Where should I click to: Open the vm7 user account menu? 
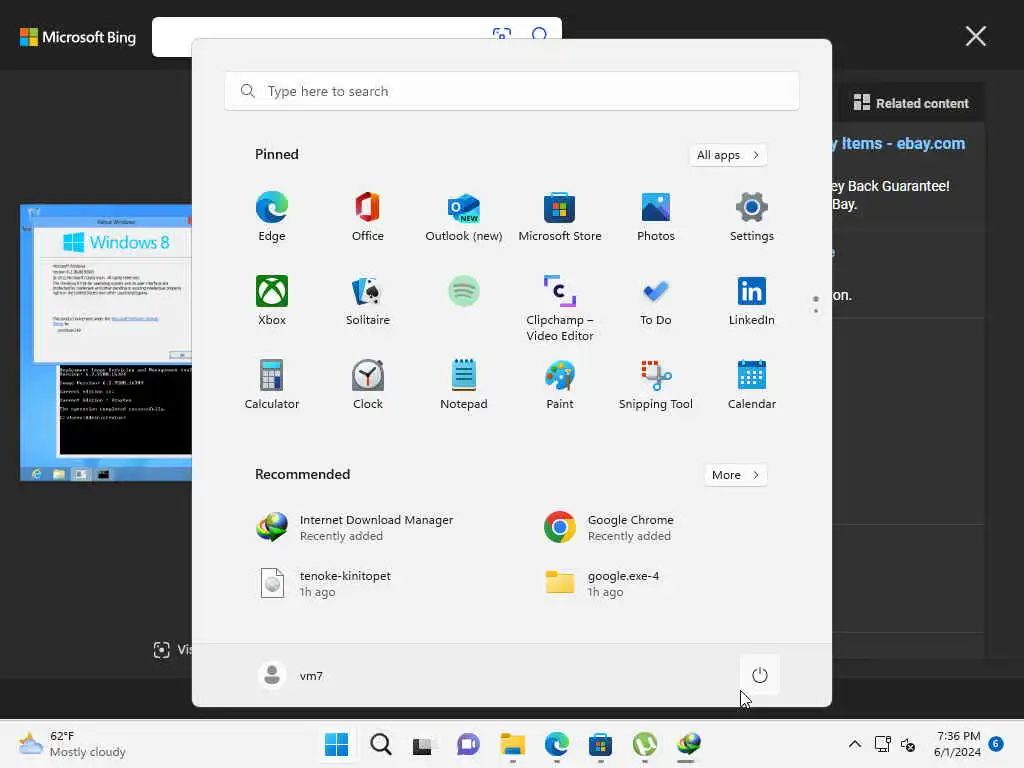pos(291,675)
